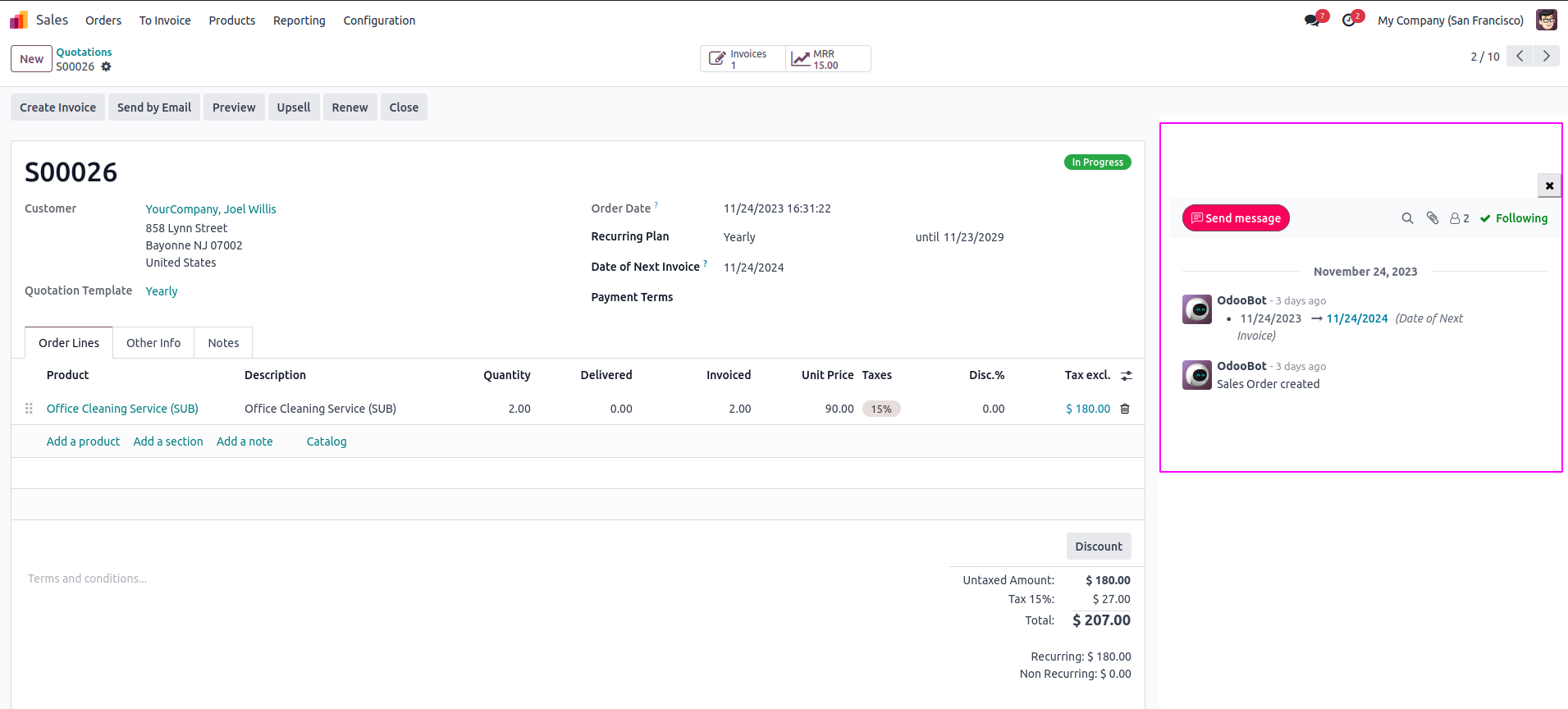
Task: Open the conversations chat bubble icon
Action: [x=1312, y=21]
